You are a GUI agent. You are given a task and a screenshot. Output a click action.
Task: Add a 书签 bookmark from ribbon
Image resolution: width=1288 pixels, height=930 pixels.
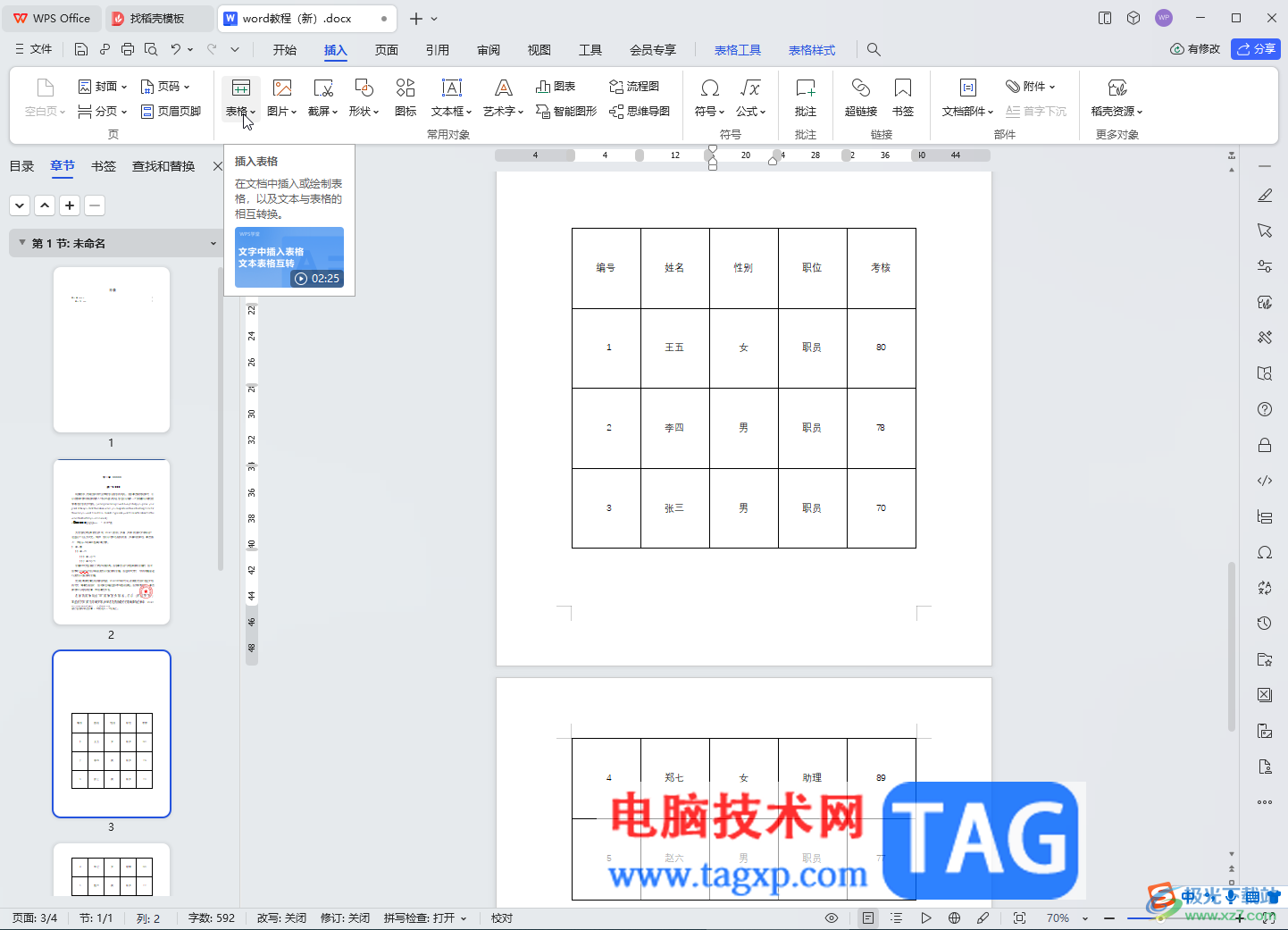pyautogui.click(x=903, y=98)
